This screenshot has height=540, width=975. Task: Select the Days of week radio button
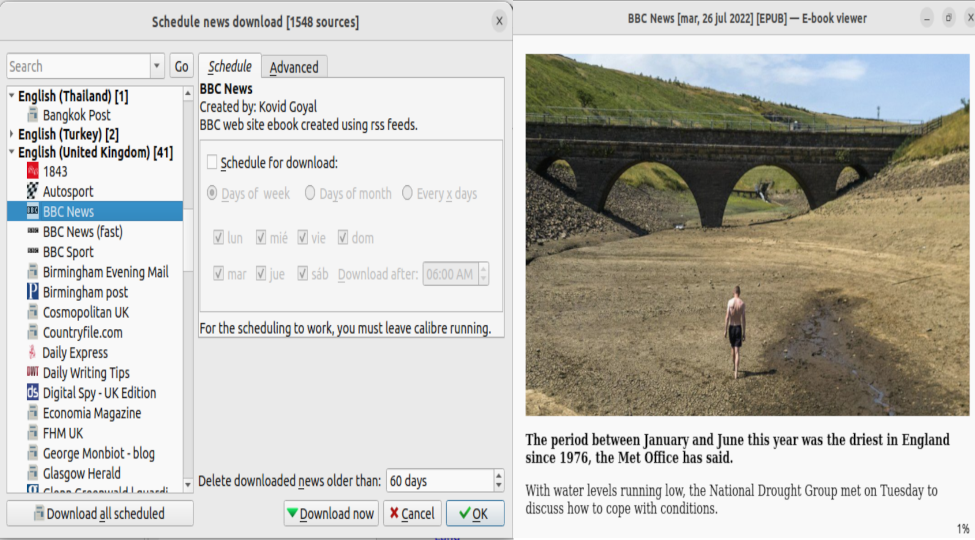pyautogui.click(x=212, y=193)
